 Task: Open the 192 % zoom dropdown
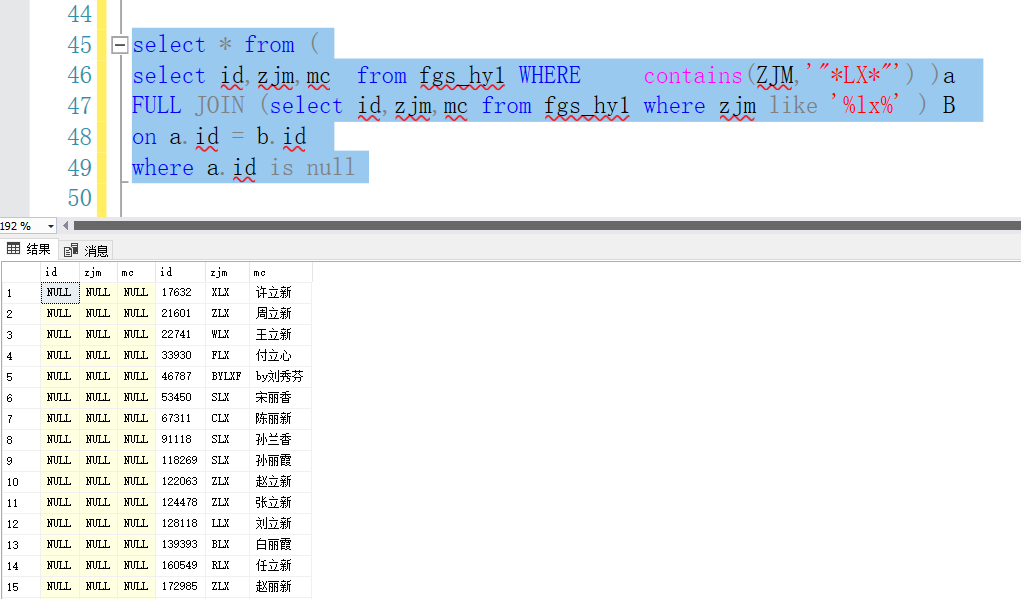coord(50,226)
